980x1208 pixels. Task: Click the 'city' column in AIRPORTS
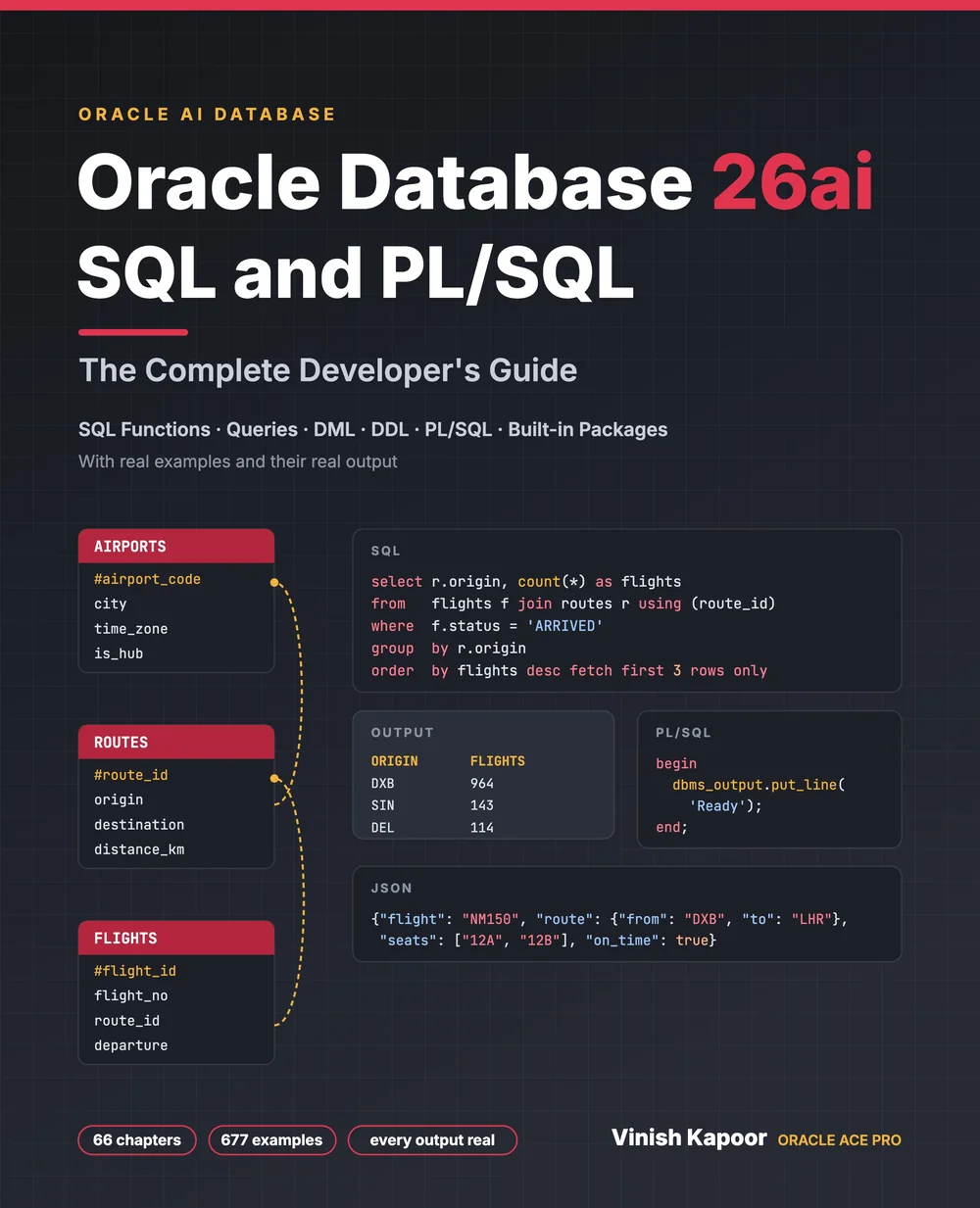(x=111, y=604)
